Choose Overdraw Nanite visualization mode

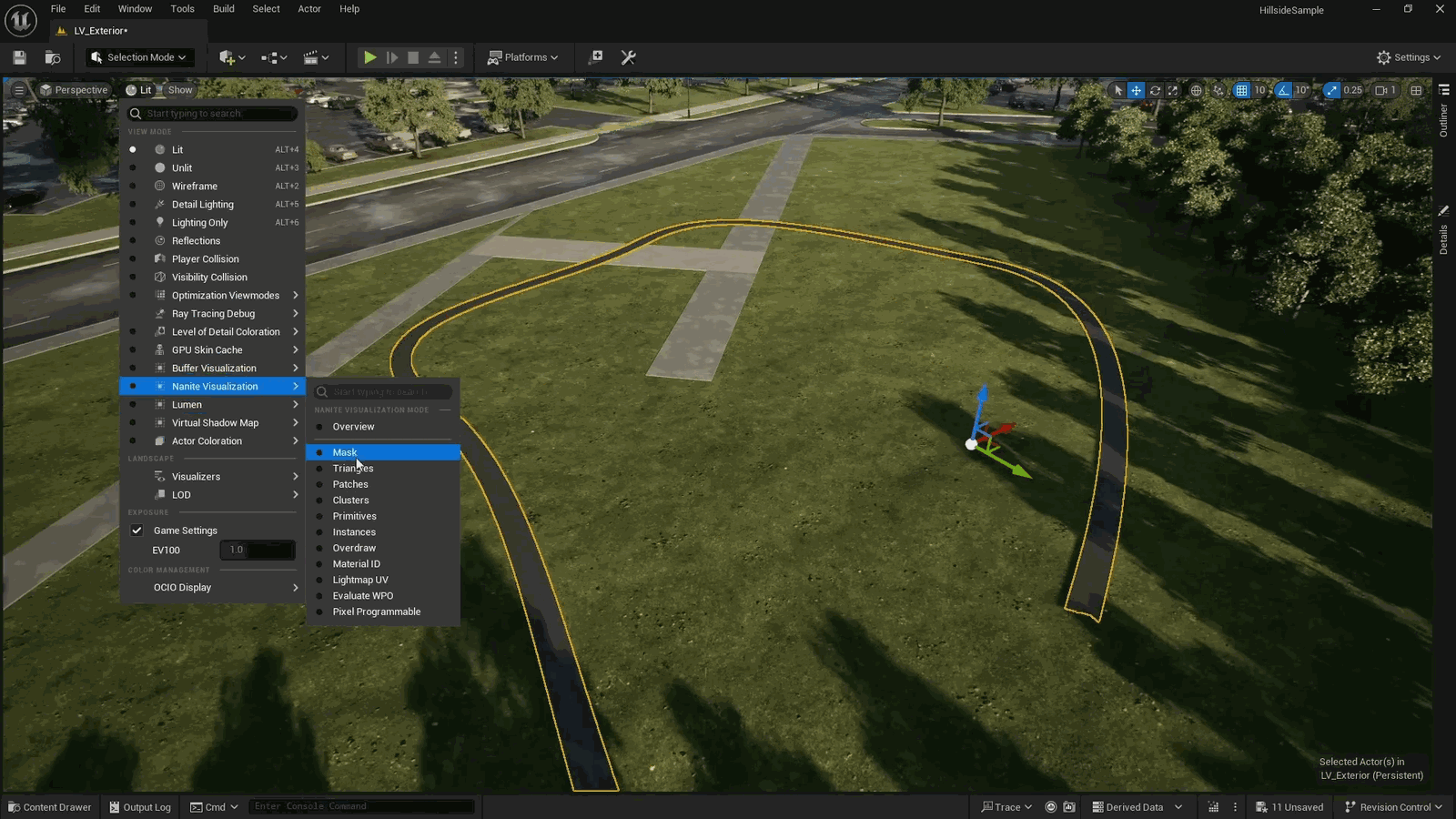383,549
